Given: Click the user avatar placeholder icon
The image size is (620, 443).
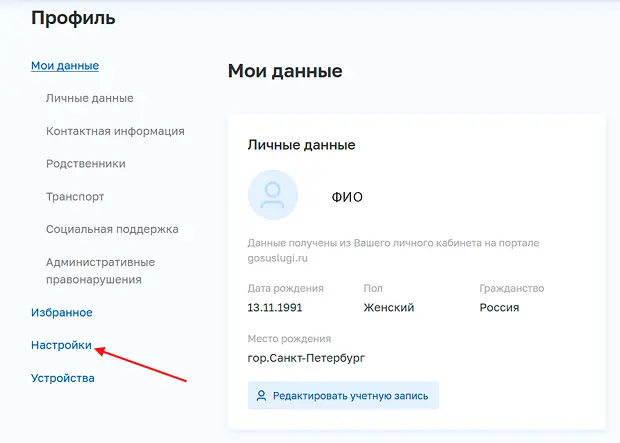Looking at the screenshot, I should click(272, 196).
